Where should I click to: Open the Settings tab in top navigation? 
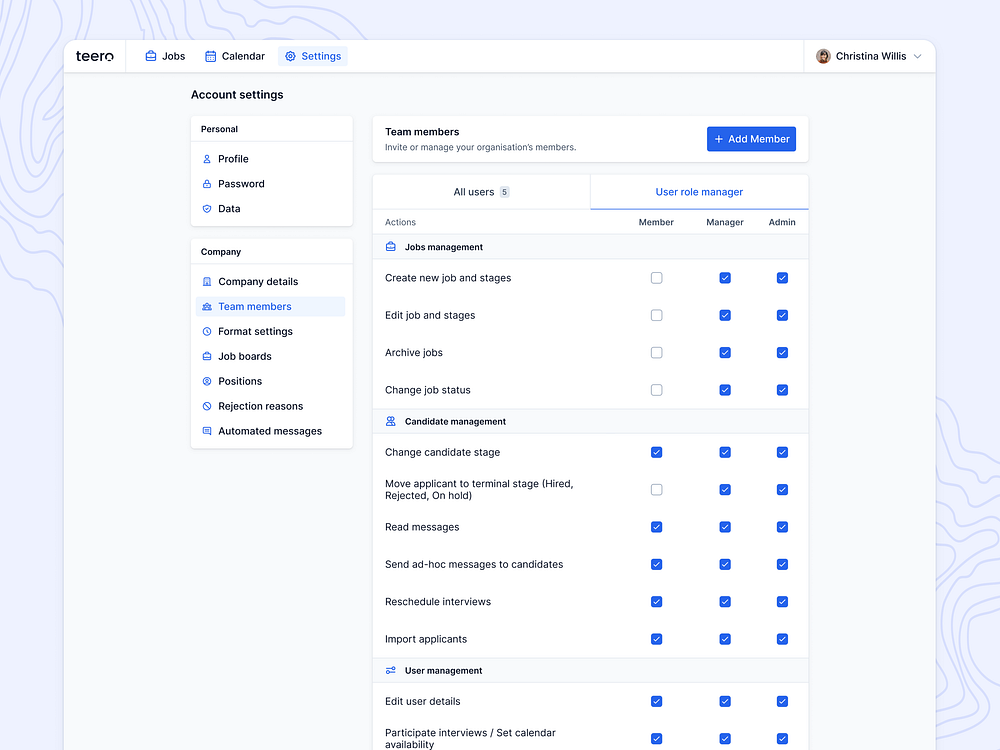point(313,56)
